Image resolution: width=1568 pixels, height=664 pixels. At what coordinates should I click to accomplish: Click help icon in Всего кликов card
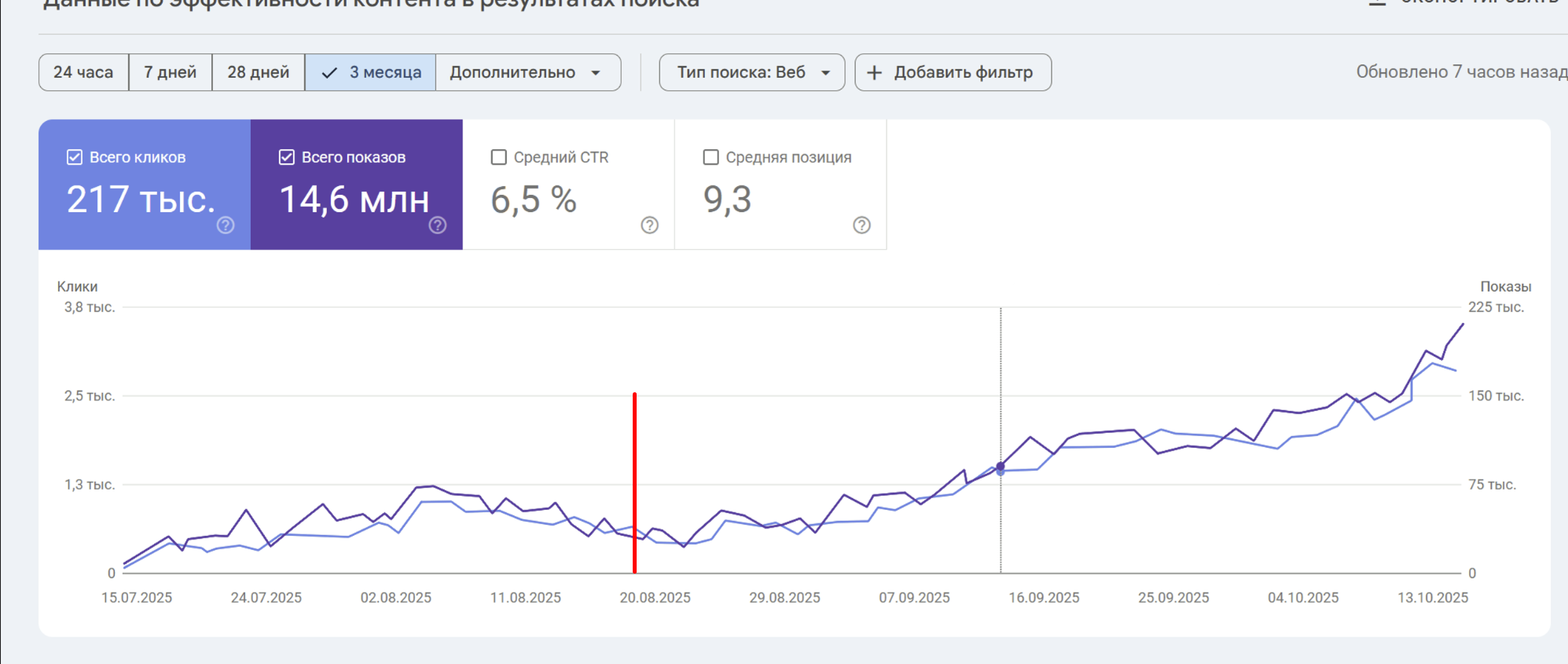tap(226, 226)
